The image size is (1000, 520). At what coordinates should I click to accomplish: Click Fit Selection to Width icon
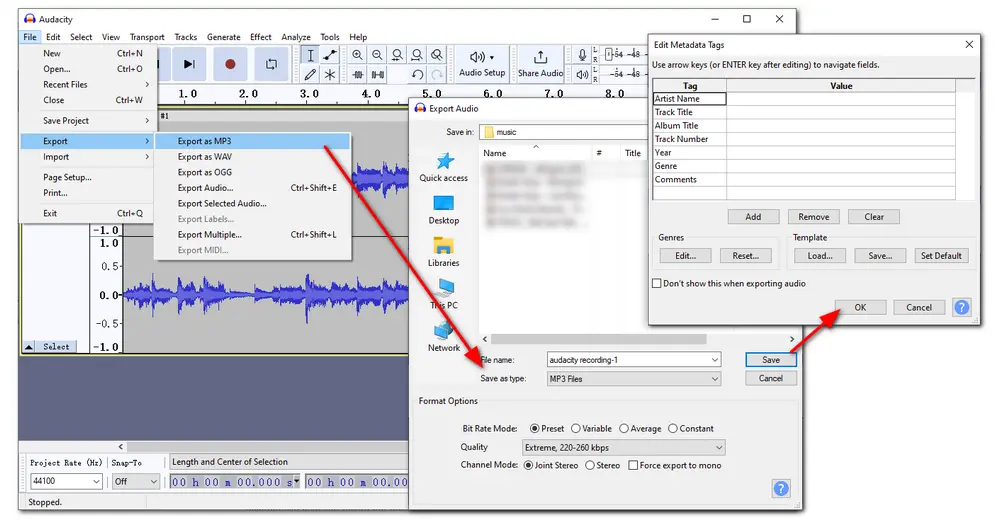coord(397,55)
